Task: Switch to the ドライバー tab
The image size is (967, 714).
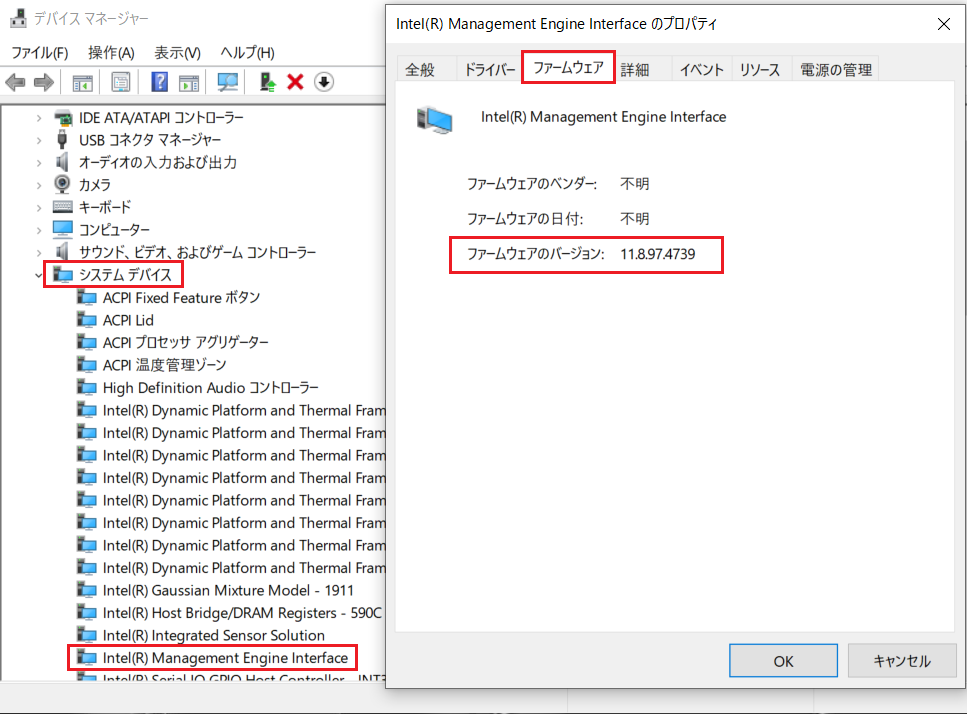Action: [x=490, y=70]
